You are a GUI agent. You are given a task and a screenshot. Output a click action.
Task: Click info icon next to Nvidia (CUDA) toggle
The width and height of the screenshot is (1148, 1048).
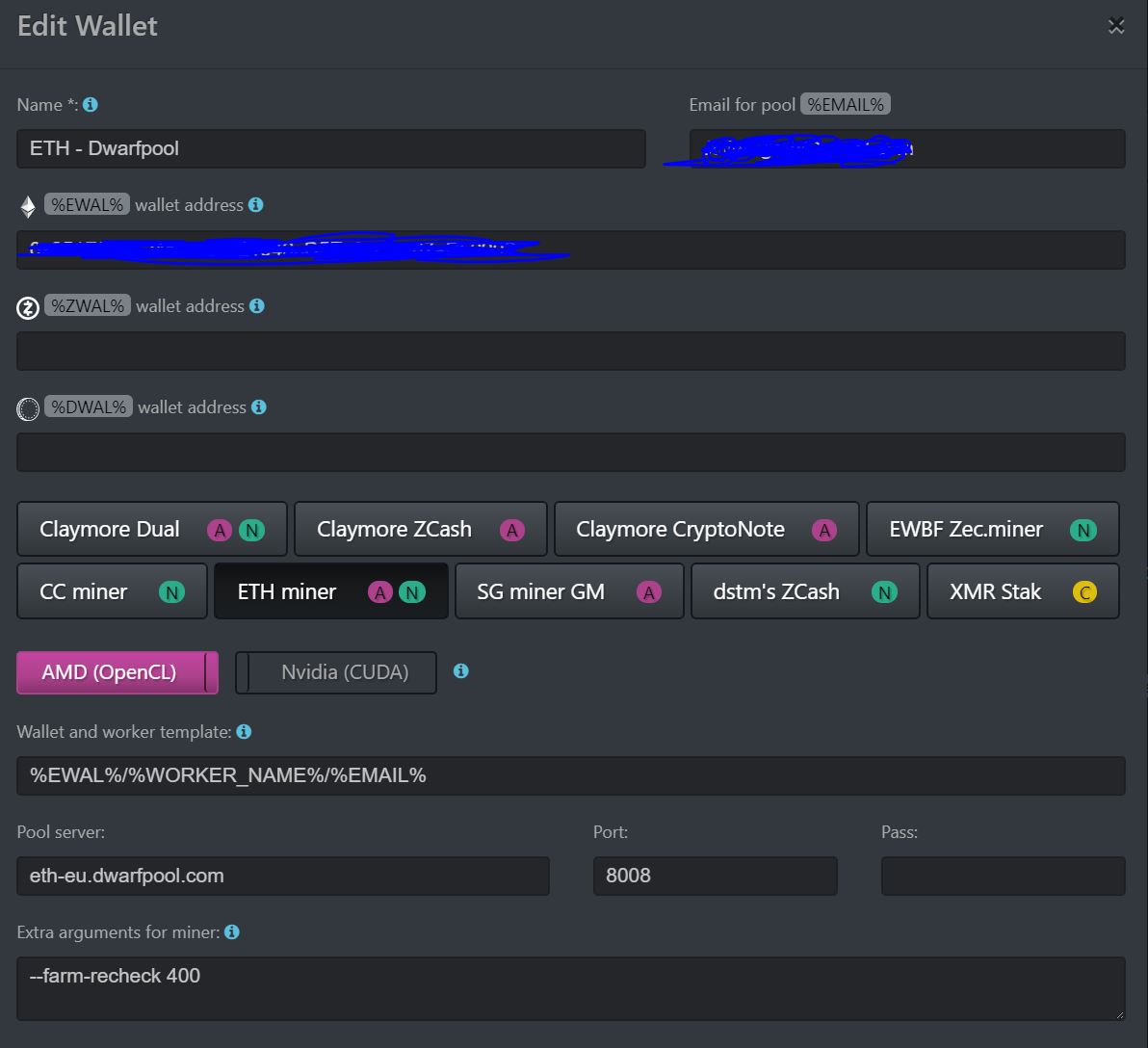460,671
